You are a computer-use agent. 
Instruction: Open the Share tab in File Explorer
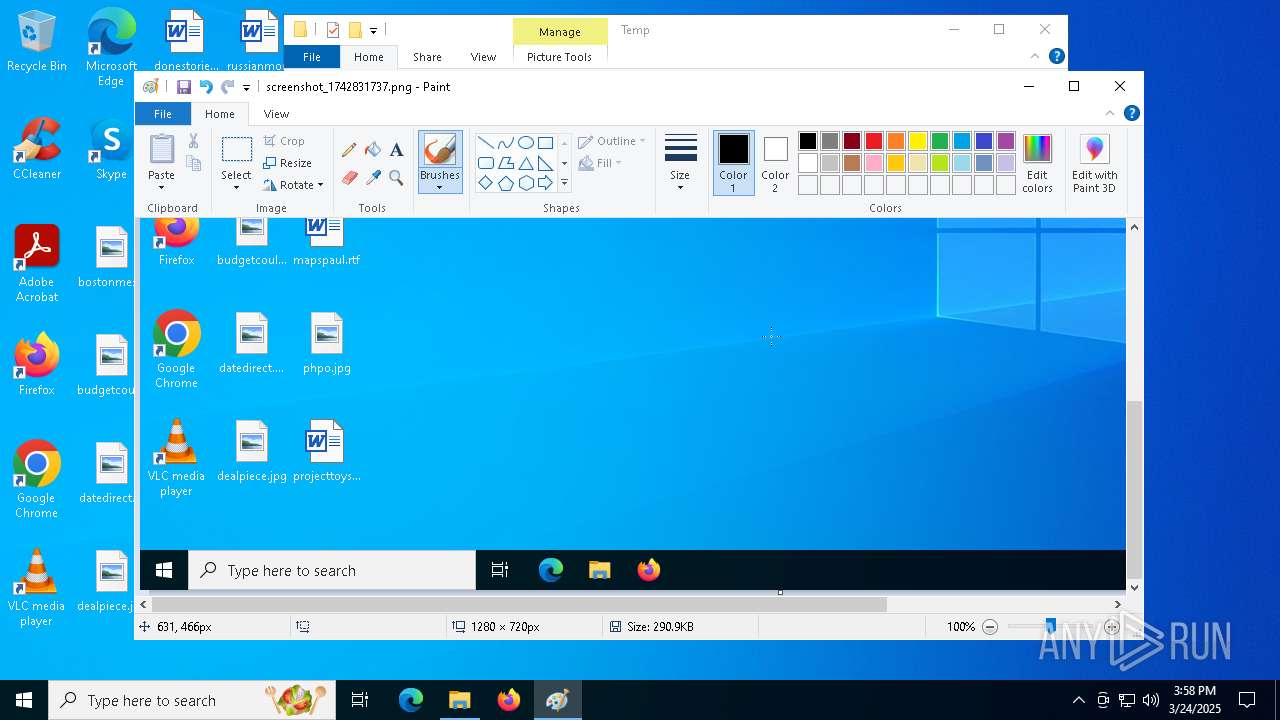tap(427, 57)
